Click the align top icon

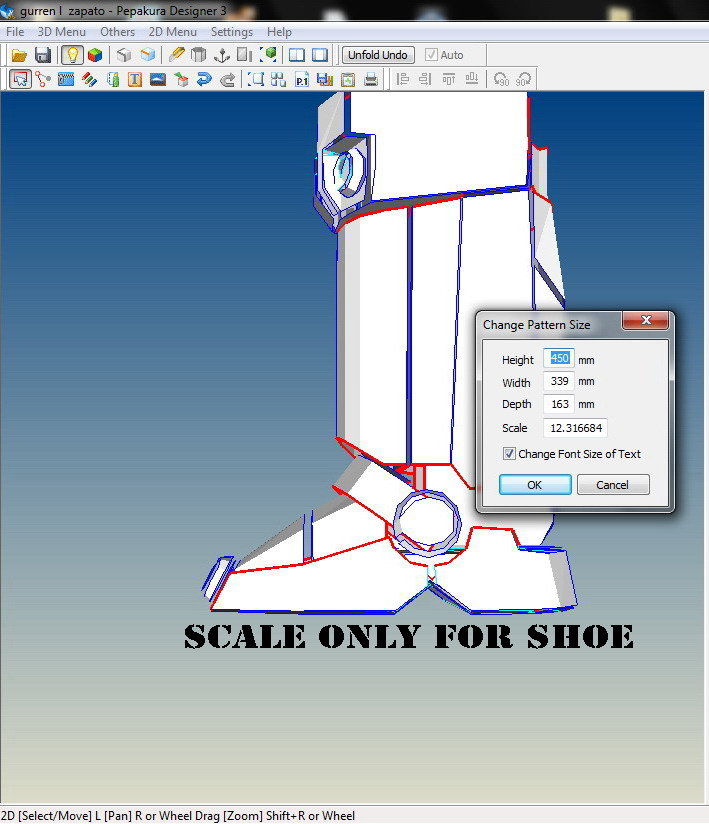pos(448,79)
